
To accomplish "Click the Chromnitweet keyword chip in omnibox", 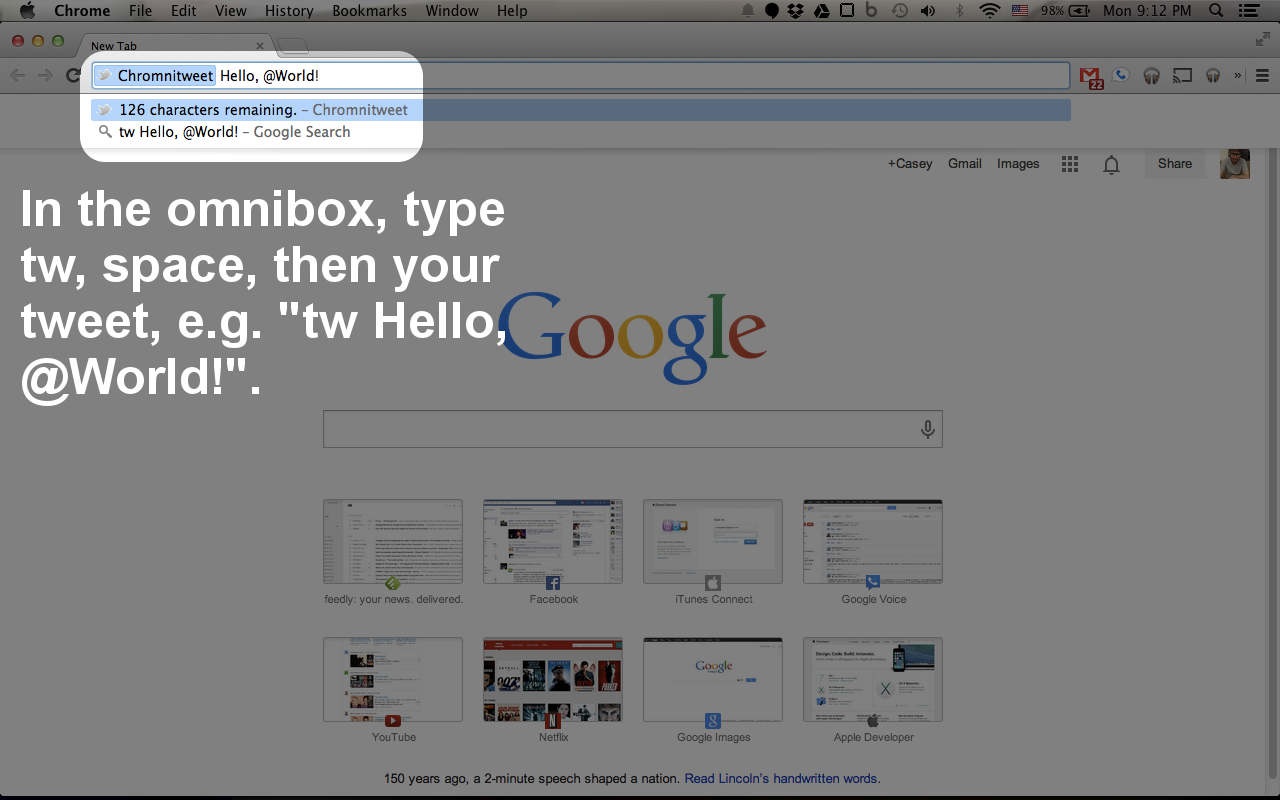I will pos(155,75).
